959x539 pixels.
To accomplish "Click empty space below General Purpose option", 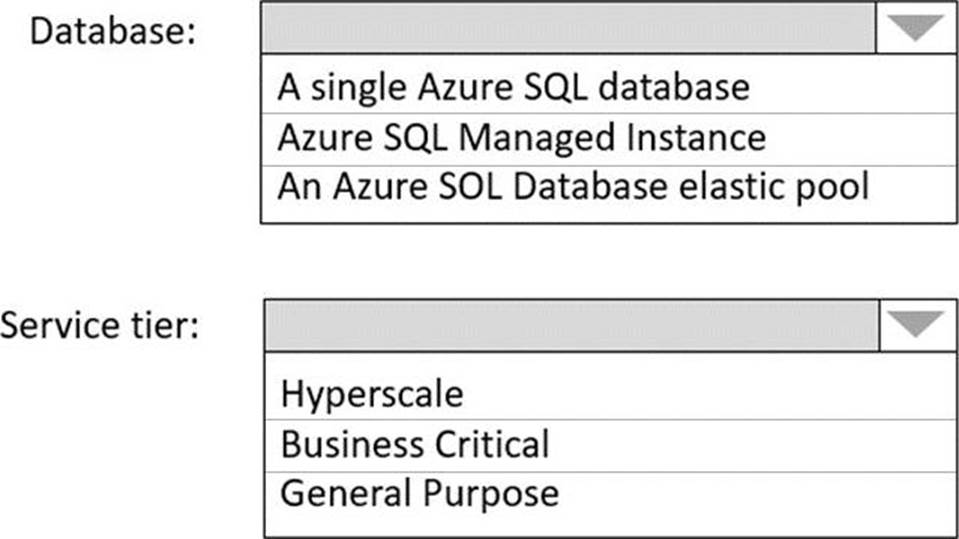I will click(x=610, y=525).
